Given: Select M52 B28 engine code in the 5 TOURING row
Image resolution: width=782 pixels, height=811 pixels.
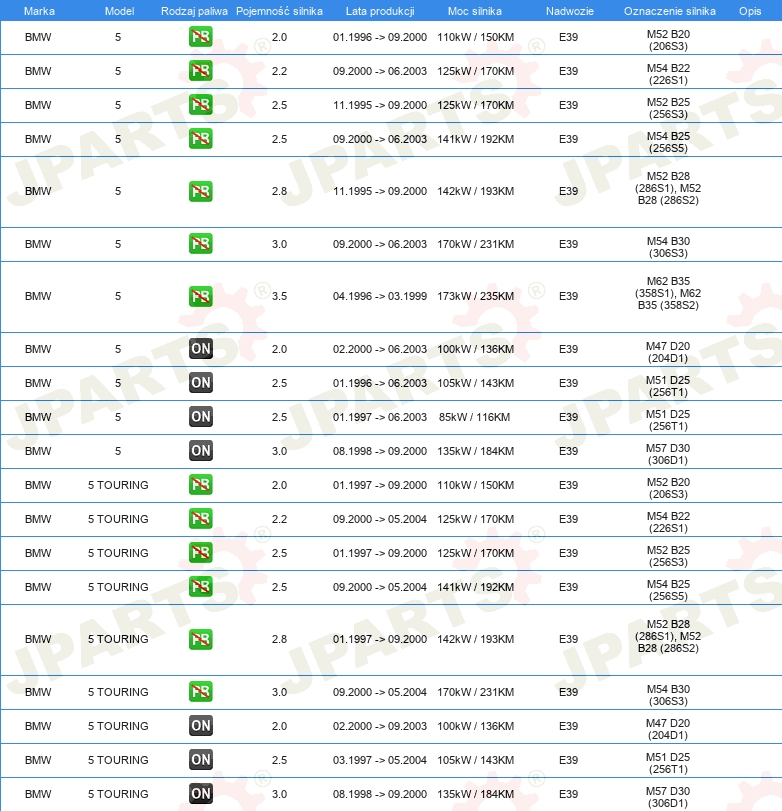Looking at the screenshot, I should click(x=668, y=636).
